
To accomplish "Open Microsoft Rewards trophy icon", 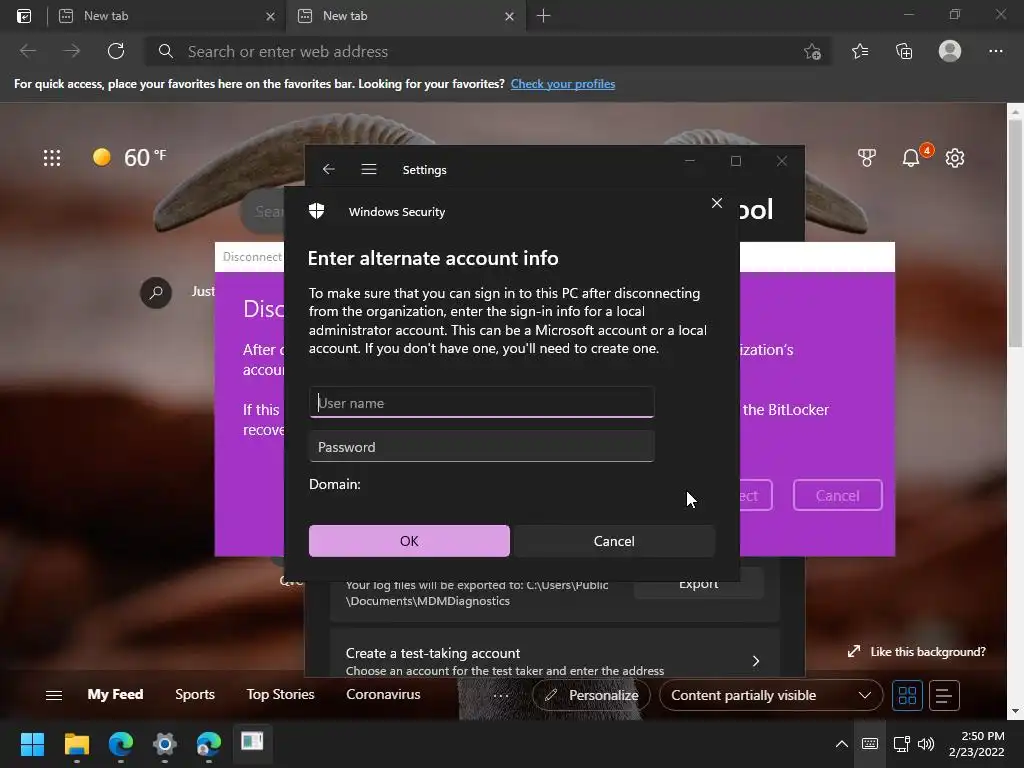I will click(x=867, y=157).
